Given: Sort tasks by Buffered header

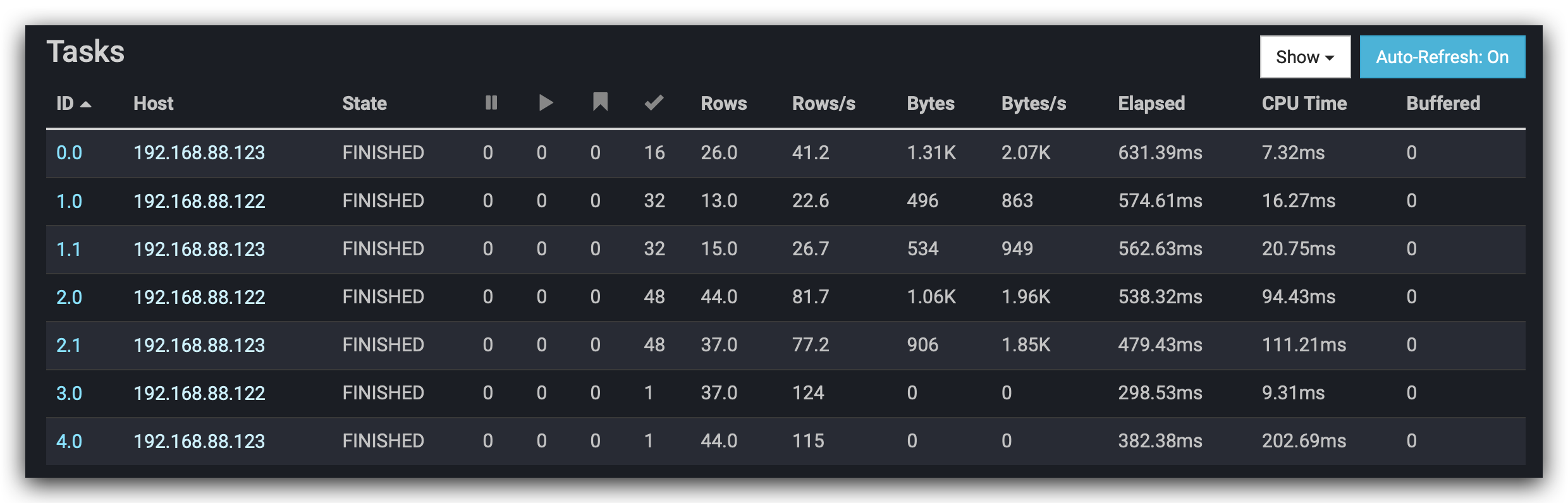Looking at the screenshot, I should pos(1443,104).
